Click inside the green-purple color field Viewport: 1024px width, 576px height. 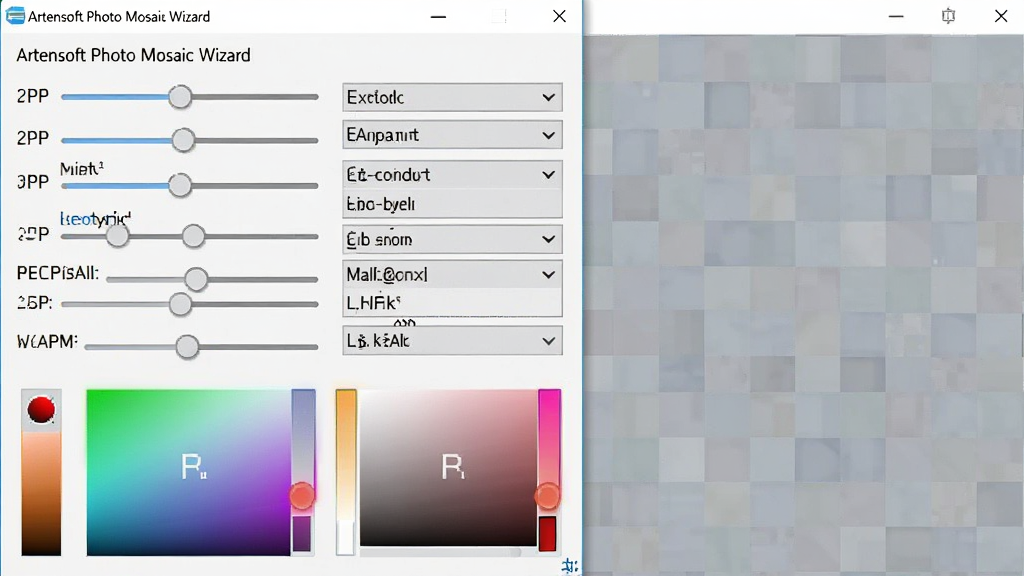[x=188, y=472]
